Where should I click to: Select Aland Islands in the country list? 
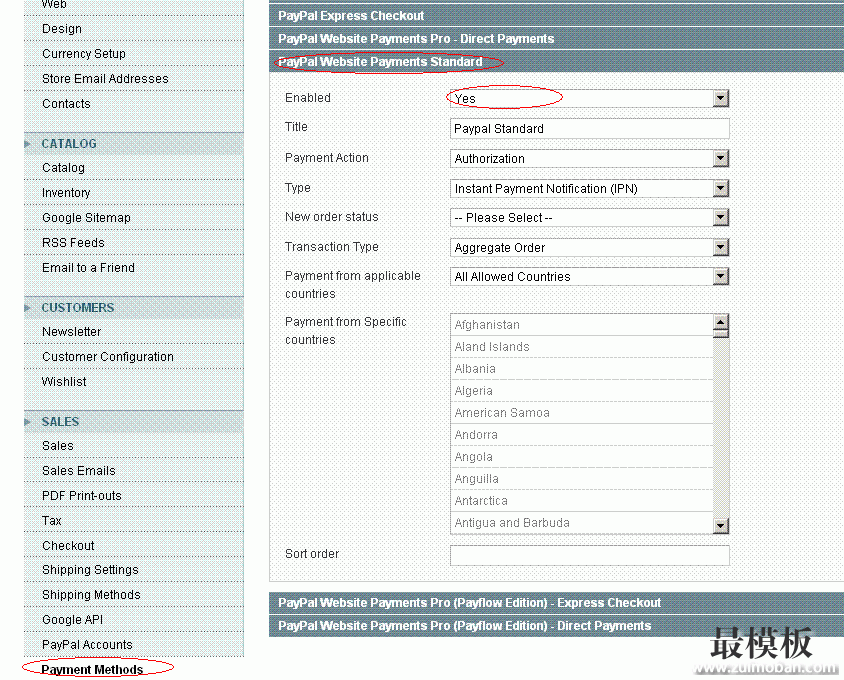581,347
